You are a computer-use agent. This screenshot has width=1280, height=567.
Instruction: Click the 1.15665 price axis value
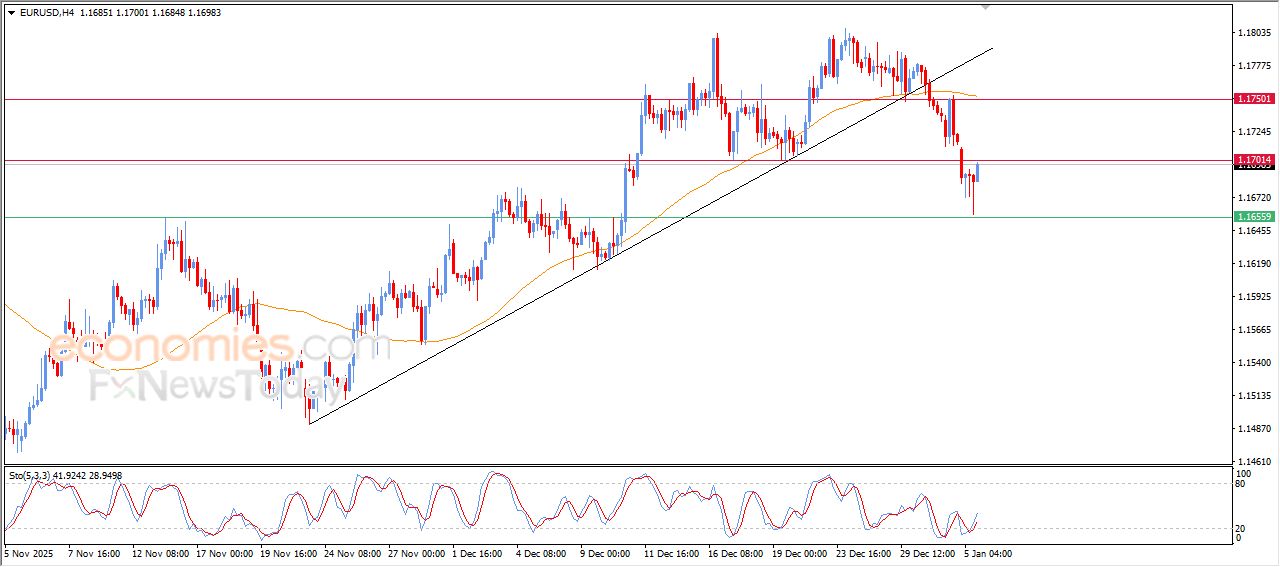coord(1255,330)
